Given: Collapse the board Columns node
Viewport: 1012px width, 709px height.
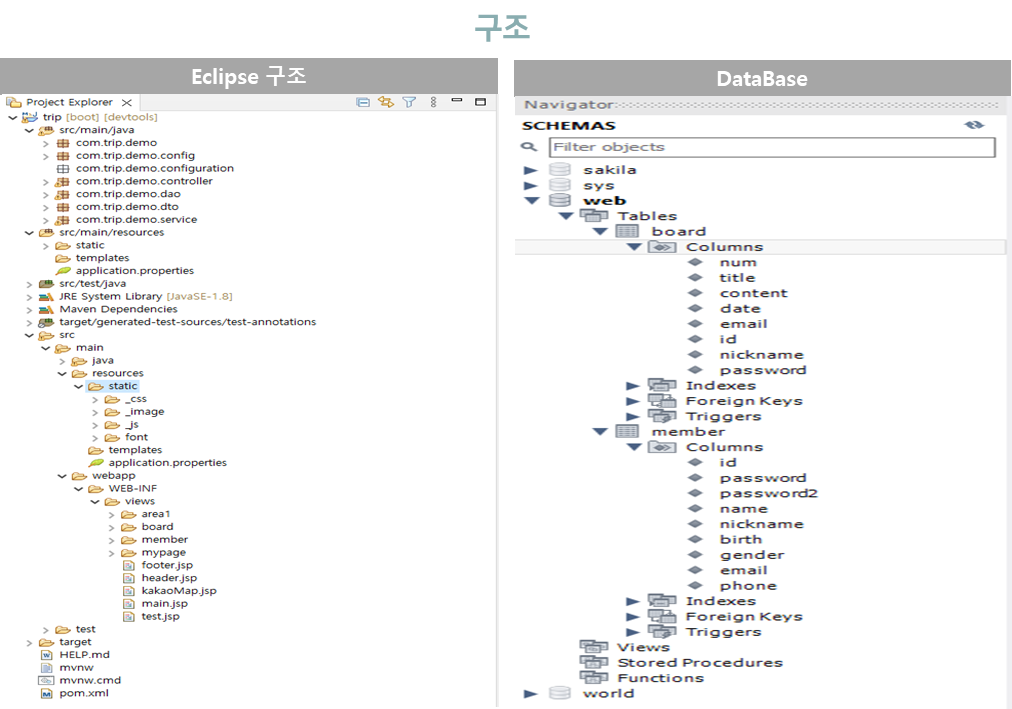Looking at the screenshot, I should coord(634,247).
